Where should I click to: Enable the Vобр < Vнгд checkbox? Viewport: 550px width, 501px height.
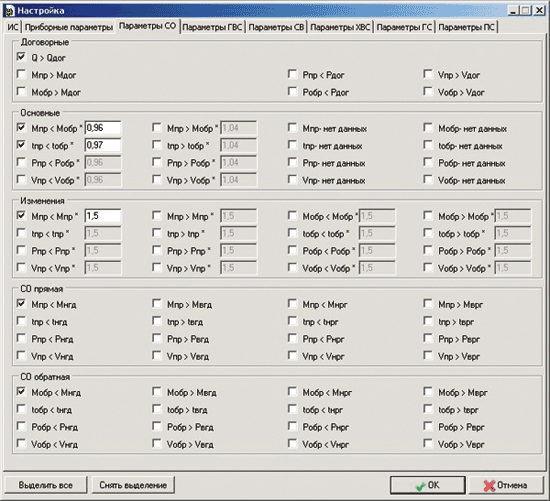point(21,443)
